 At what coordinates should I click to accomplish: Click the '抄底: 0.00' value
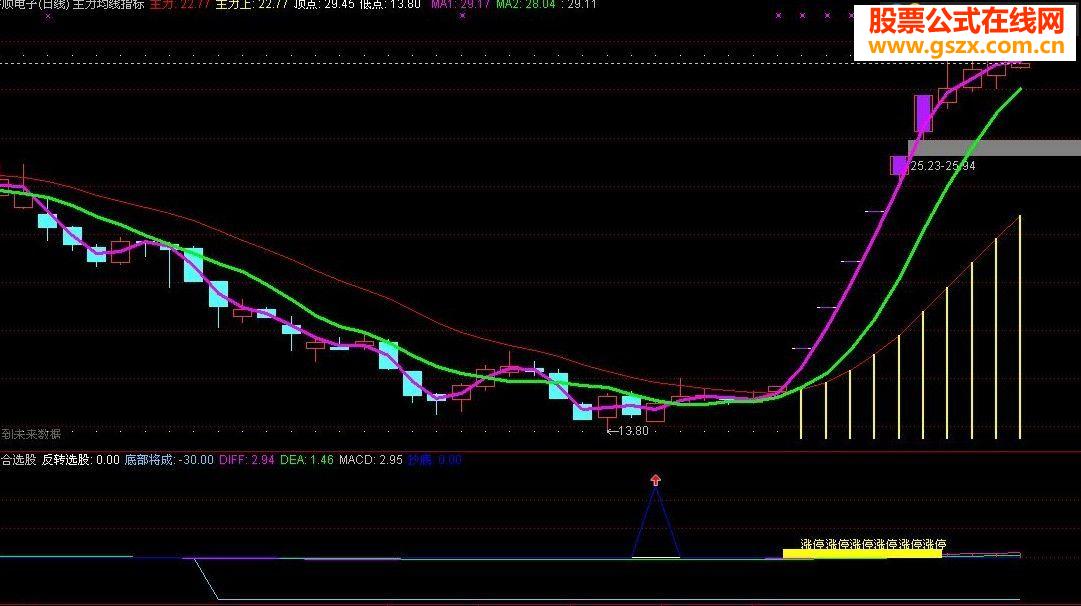[x=434, y=460]
